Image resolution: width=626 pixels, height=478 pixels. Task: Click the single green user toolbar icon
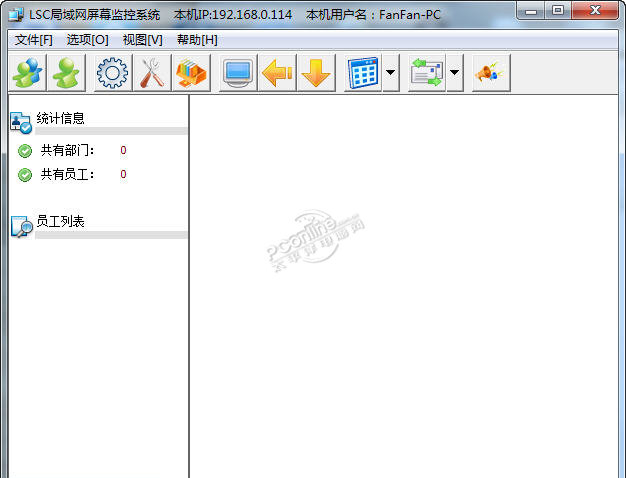tap(66, 73)
